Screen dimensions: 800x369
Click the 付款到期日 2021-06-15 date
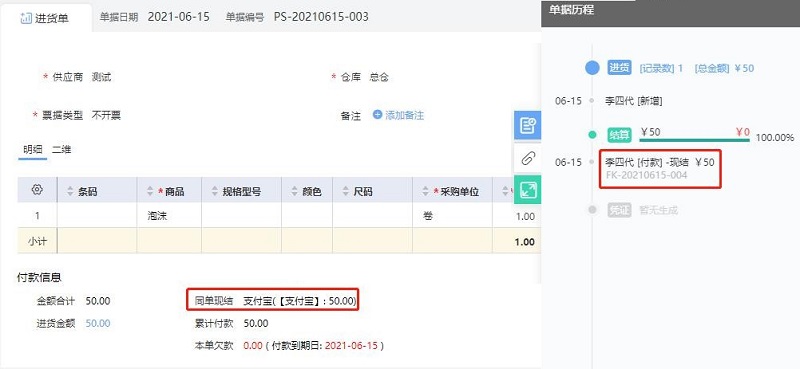(351, 346)
